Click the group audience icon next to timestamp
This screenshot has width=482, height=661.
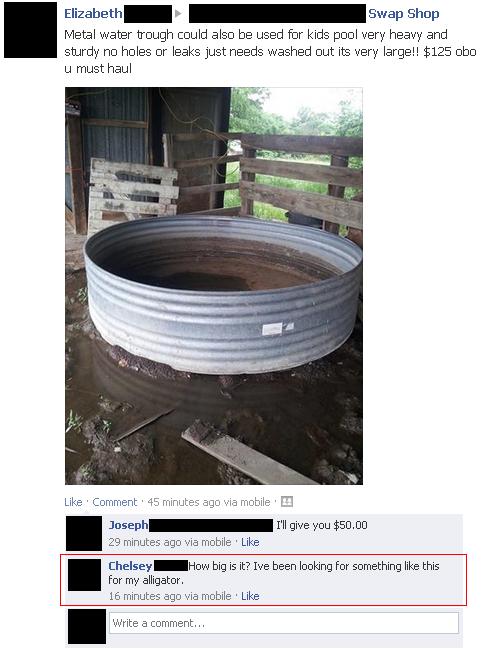(x=287, y=502)
